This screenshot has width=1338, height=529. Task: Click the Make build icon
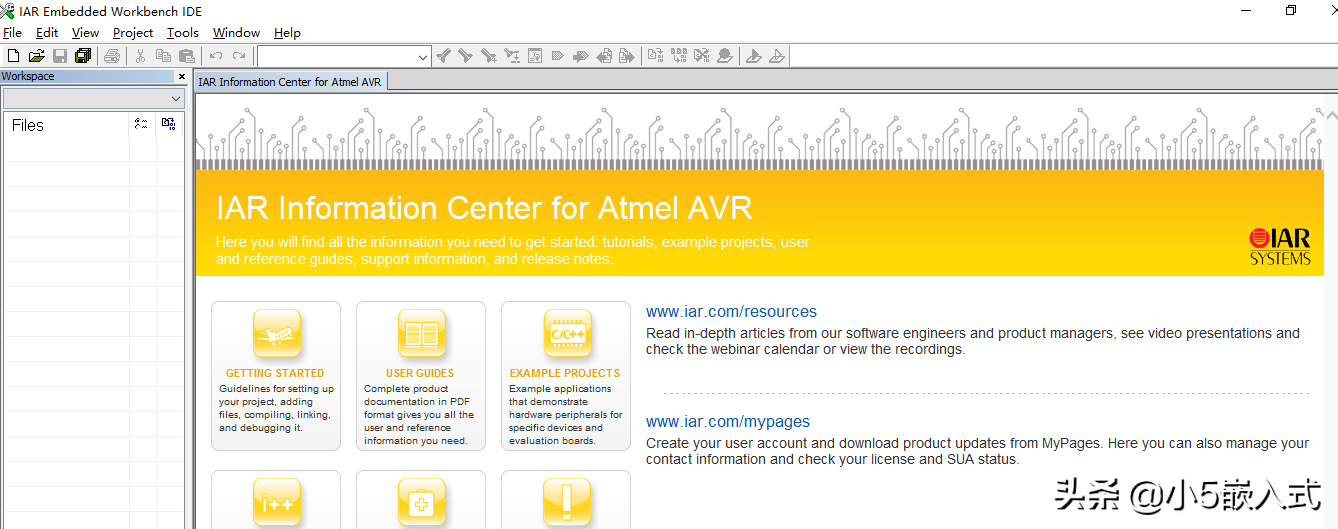(679, 56)
